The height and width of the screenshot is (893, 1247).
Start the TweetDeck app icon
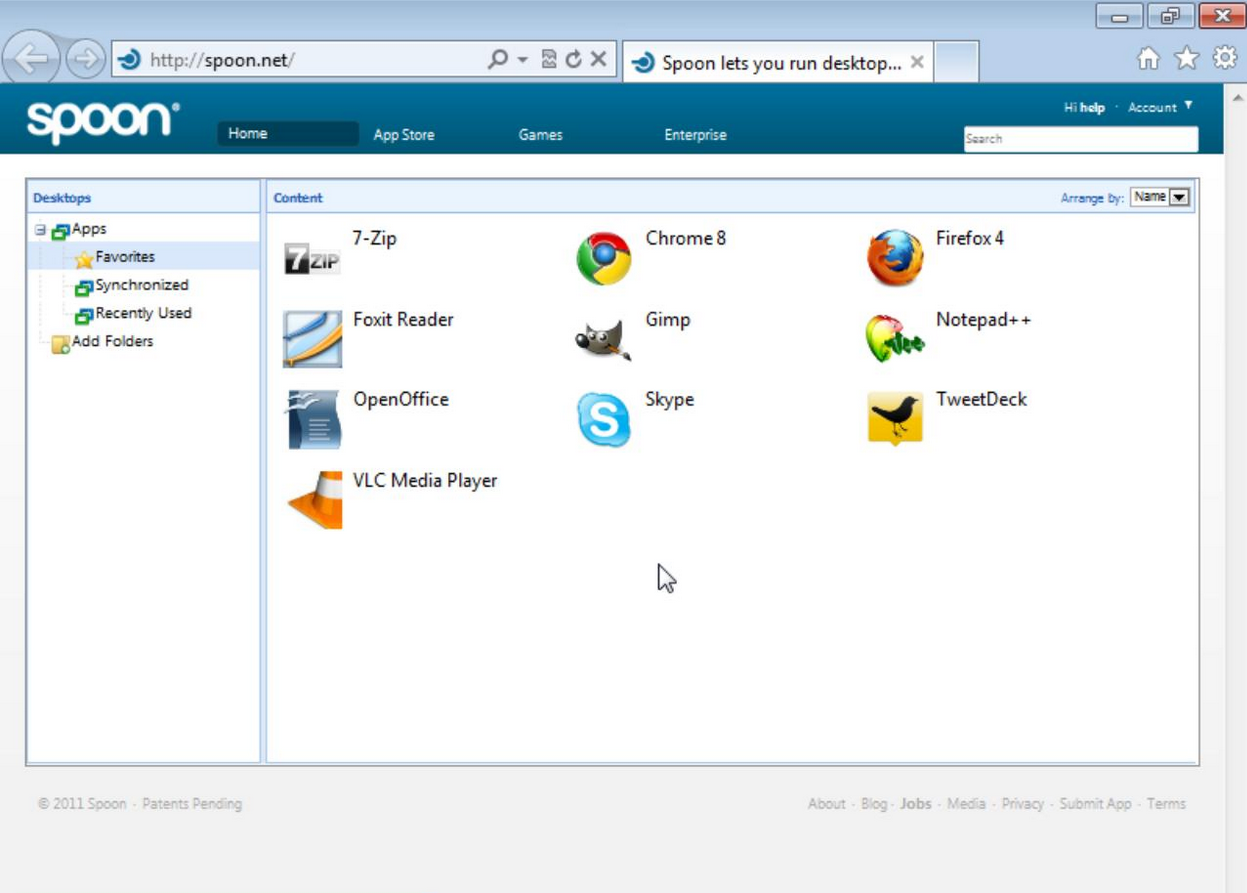coord(895,418)
